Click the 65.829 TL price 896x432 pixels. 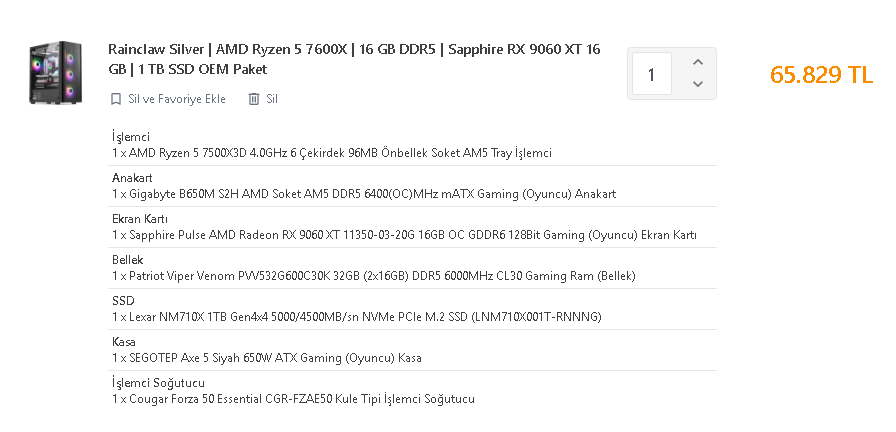821,75
